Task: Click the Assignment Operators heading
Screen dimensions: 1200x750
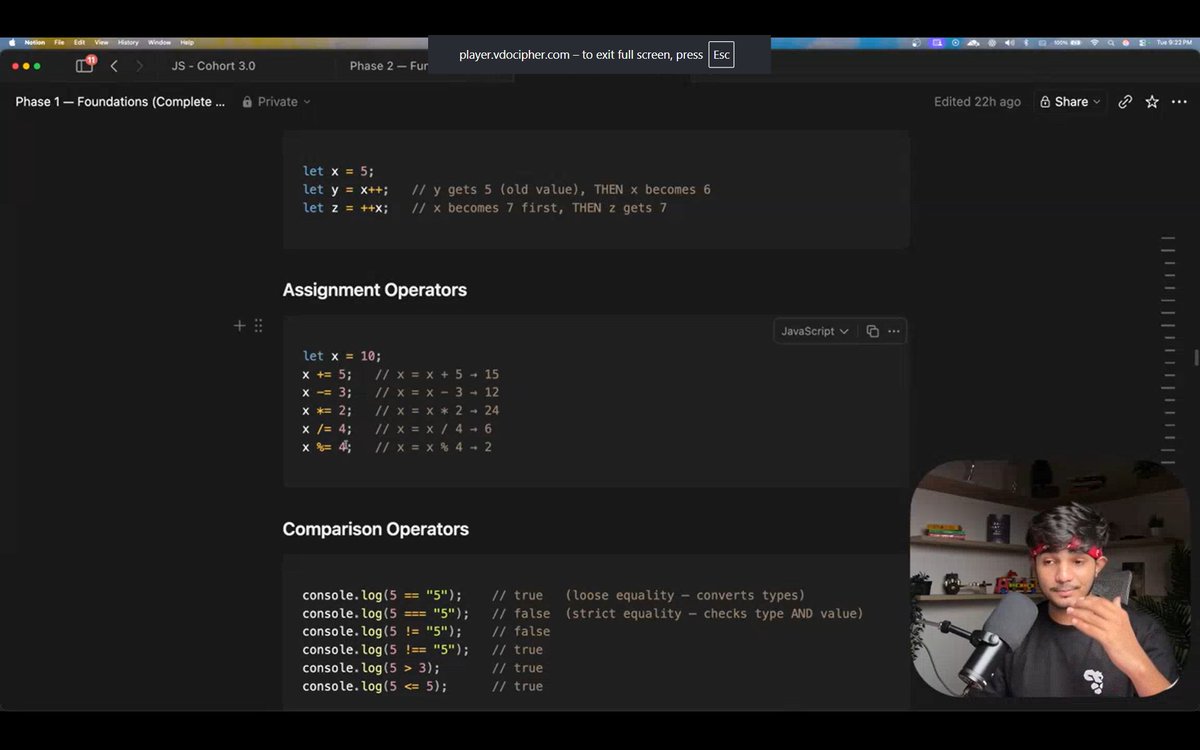Action: pos(375,290)
